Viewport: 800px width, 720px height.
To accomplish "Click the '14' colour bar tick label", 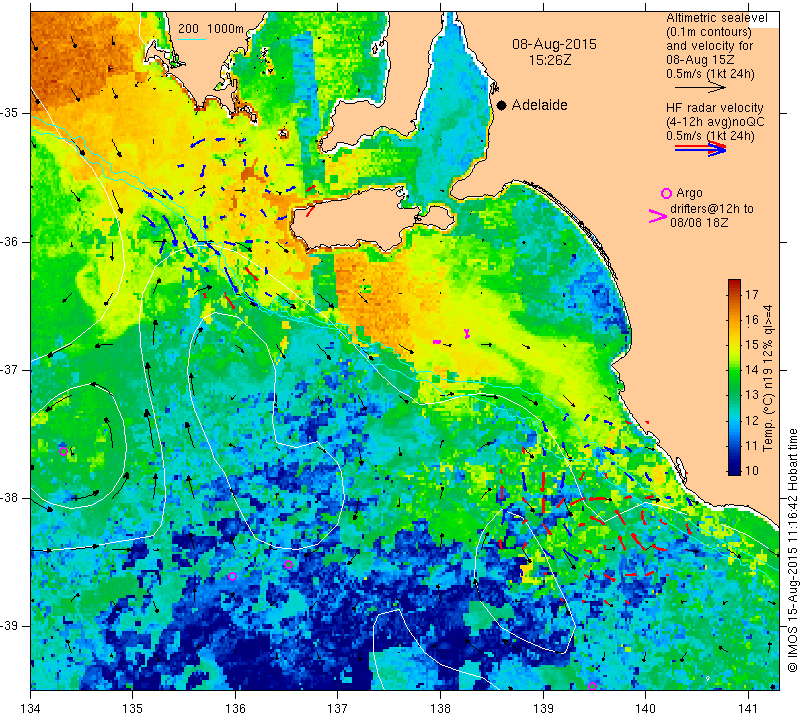I will tap(752, 370).
